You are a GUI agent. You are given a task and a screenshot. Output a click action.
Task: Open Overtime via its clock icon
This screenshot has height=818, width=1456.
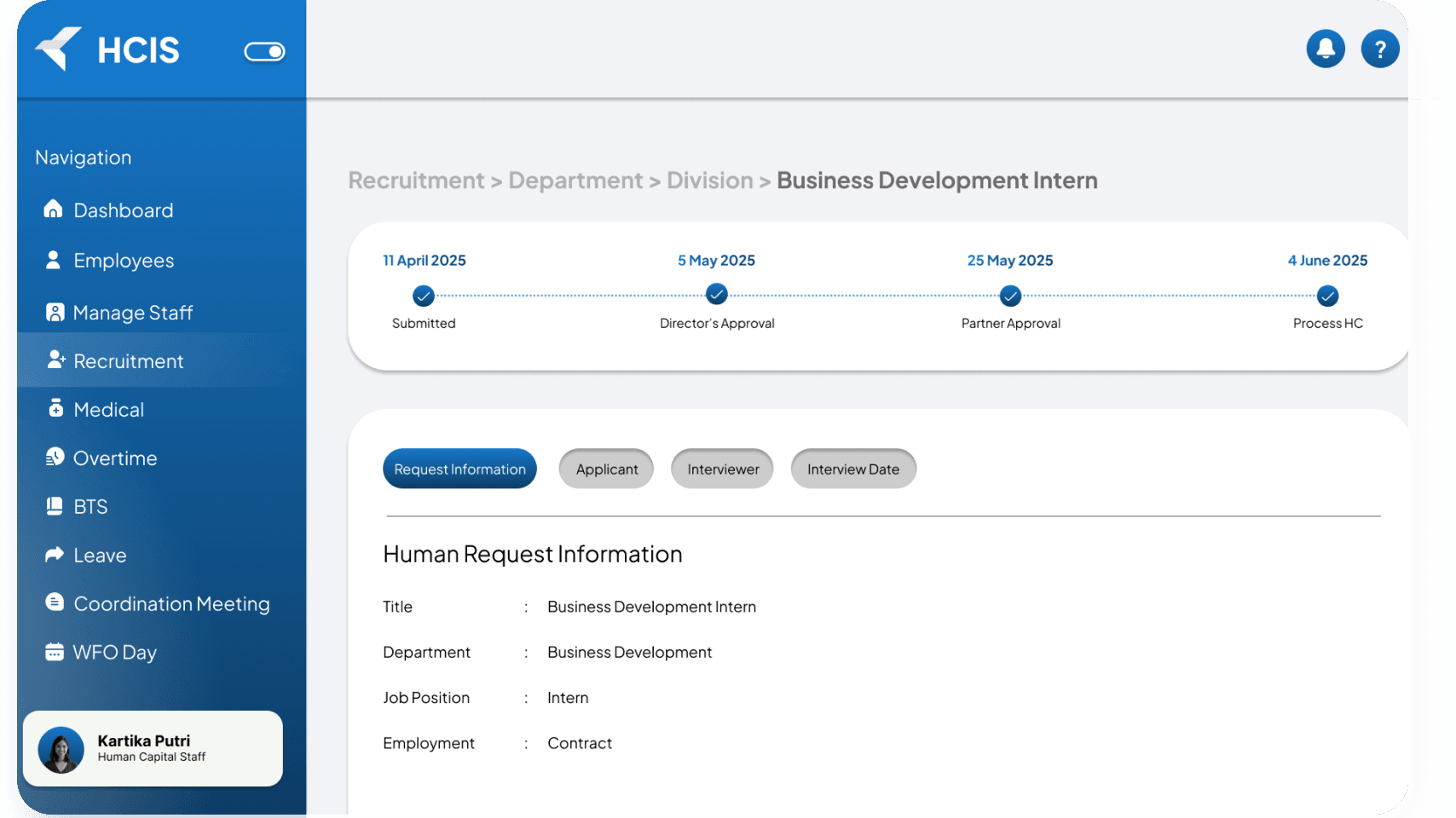point(55,458)
